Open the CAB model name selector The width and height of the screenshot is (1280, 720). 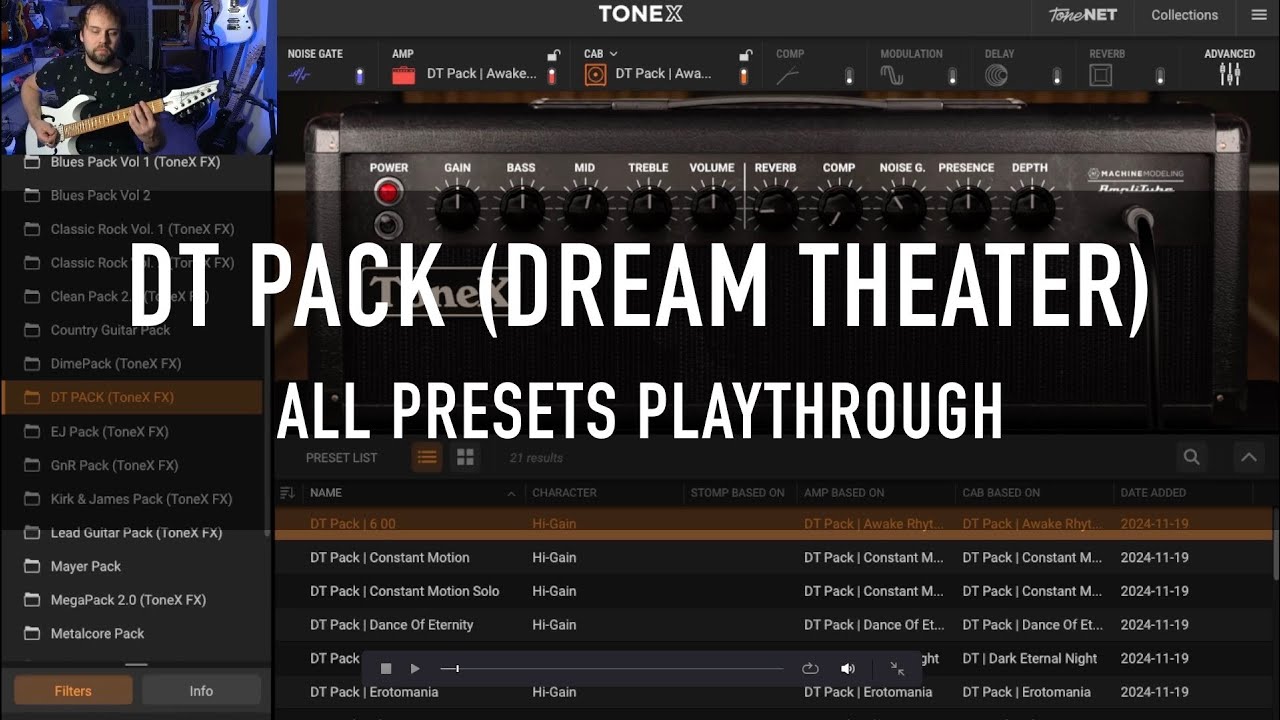pos(664,74)
